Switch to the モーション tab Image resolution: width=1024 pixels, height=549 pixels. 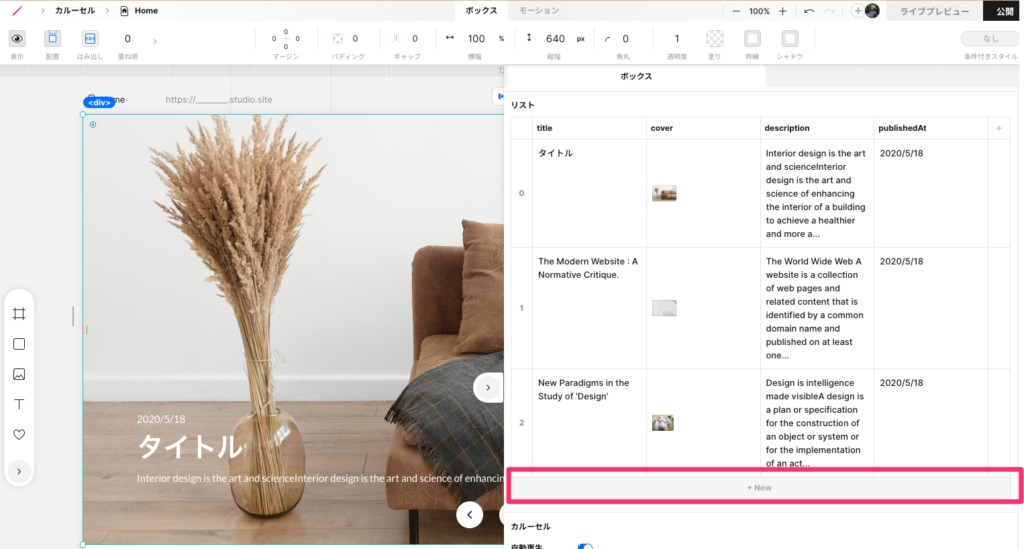[x=539, y=10]
